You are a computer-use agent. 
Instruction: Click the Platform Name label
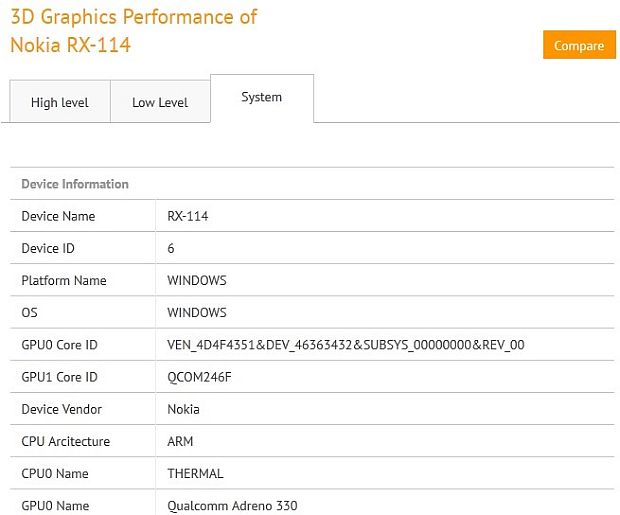coord(64,280)
